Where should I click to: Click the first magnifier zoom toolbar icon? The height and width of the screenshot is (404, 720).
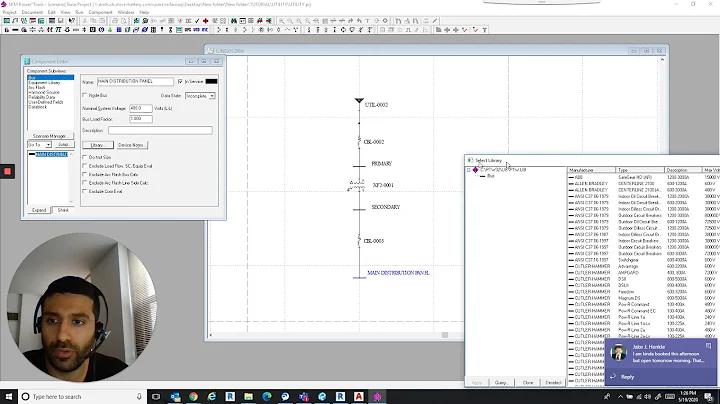[x=281, y=21]
